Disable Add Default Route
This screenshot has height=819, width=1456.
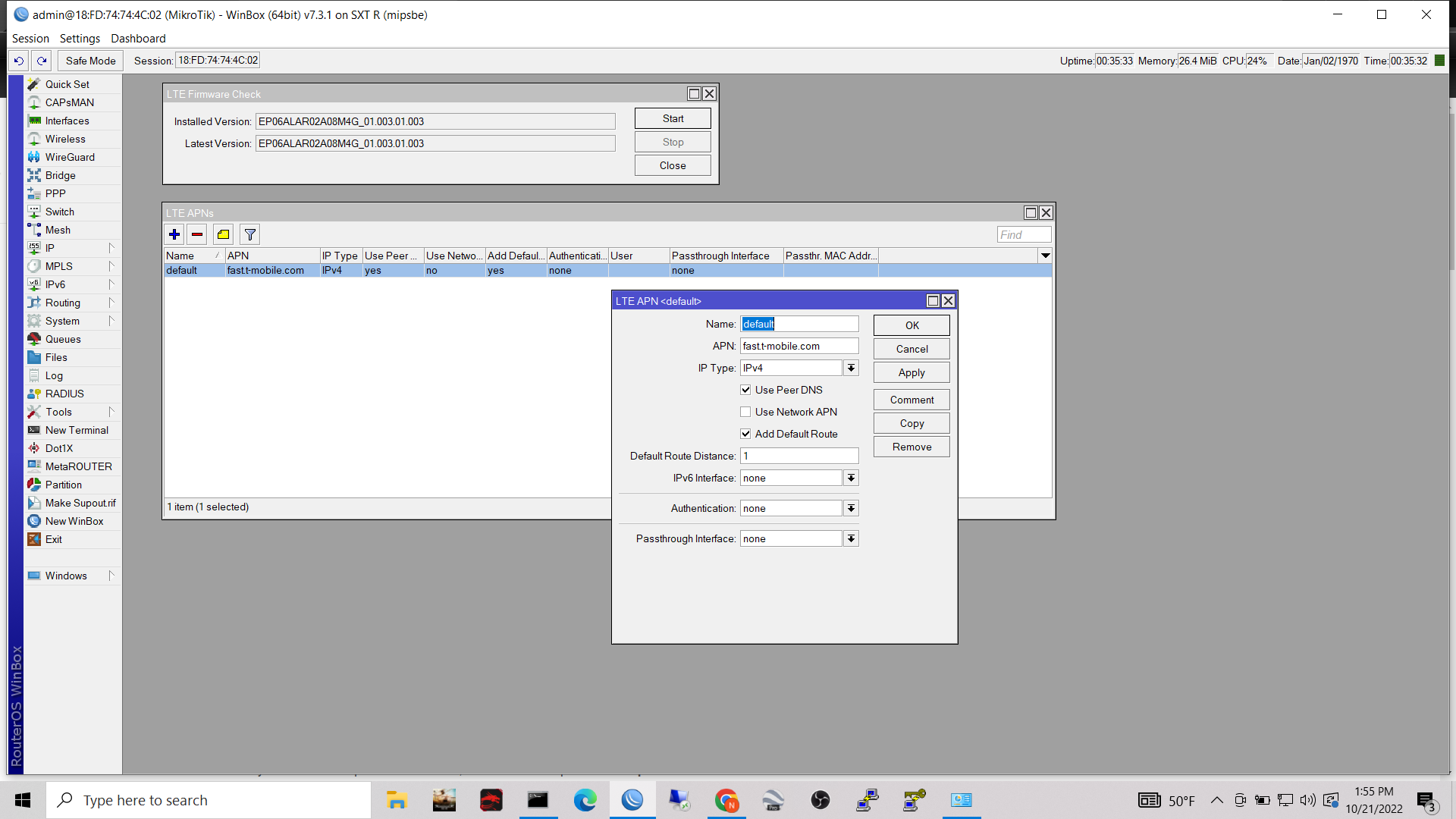(745, 433)
